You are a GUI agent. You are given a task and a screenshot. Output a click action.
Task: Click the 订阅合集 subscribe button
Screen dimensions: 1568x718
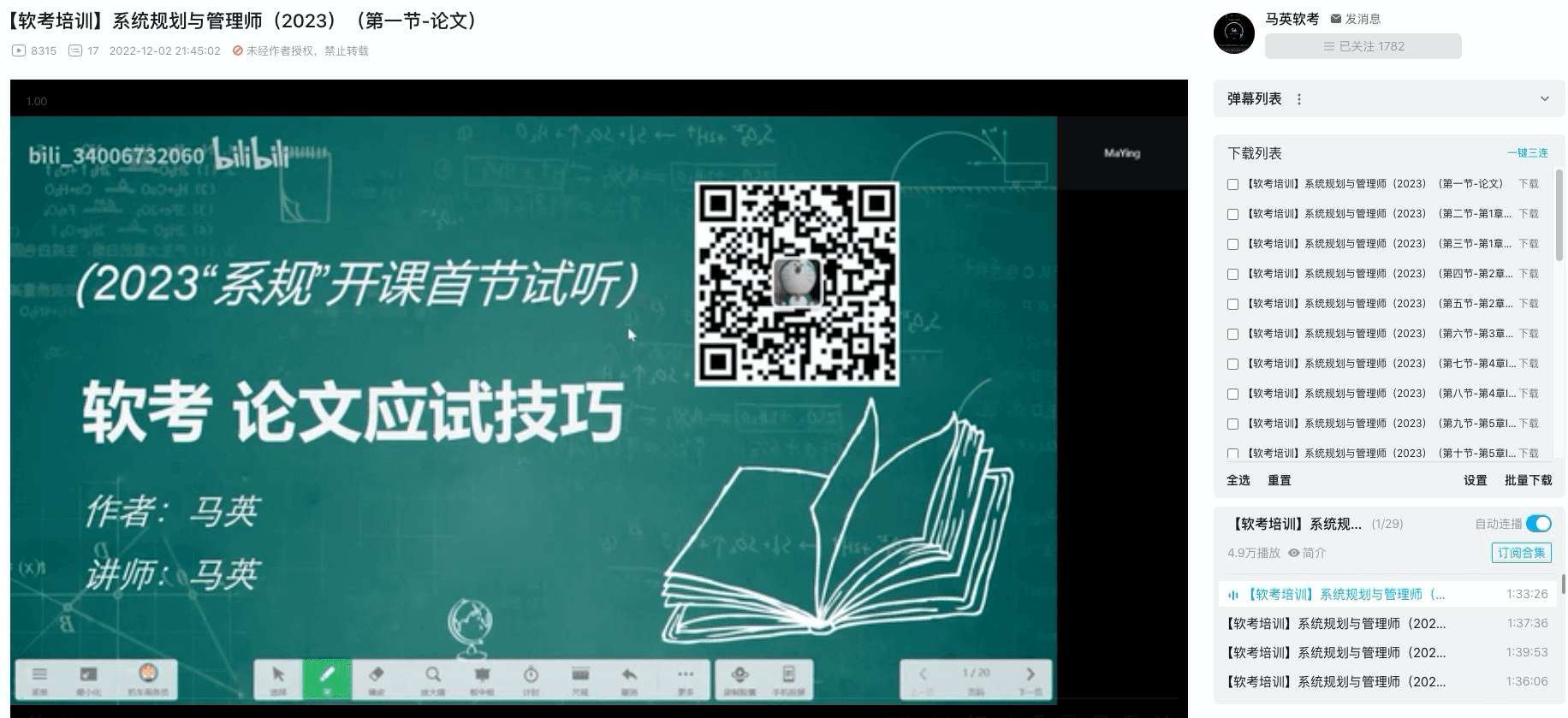pyautogui.click(x=1521, y=553)
